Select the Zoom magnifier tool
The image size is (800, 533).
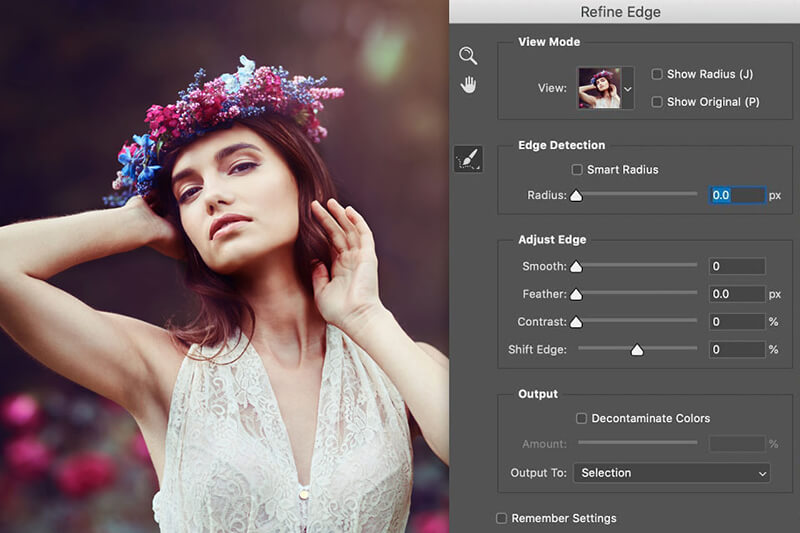coord(468,56)
